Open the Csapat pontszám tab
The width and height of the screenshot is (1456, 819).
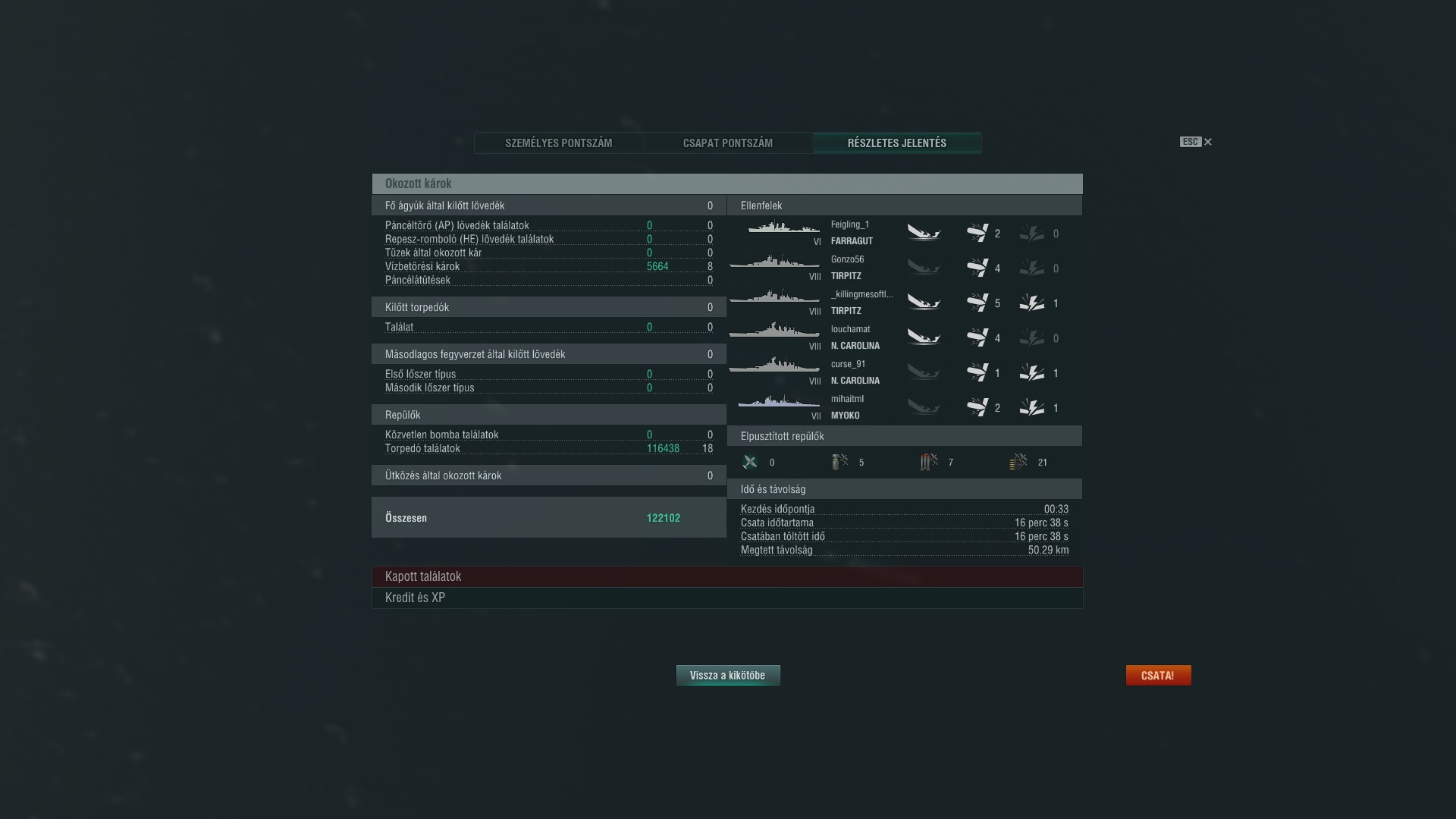[728, 143]
